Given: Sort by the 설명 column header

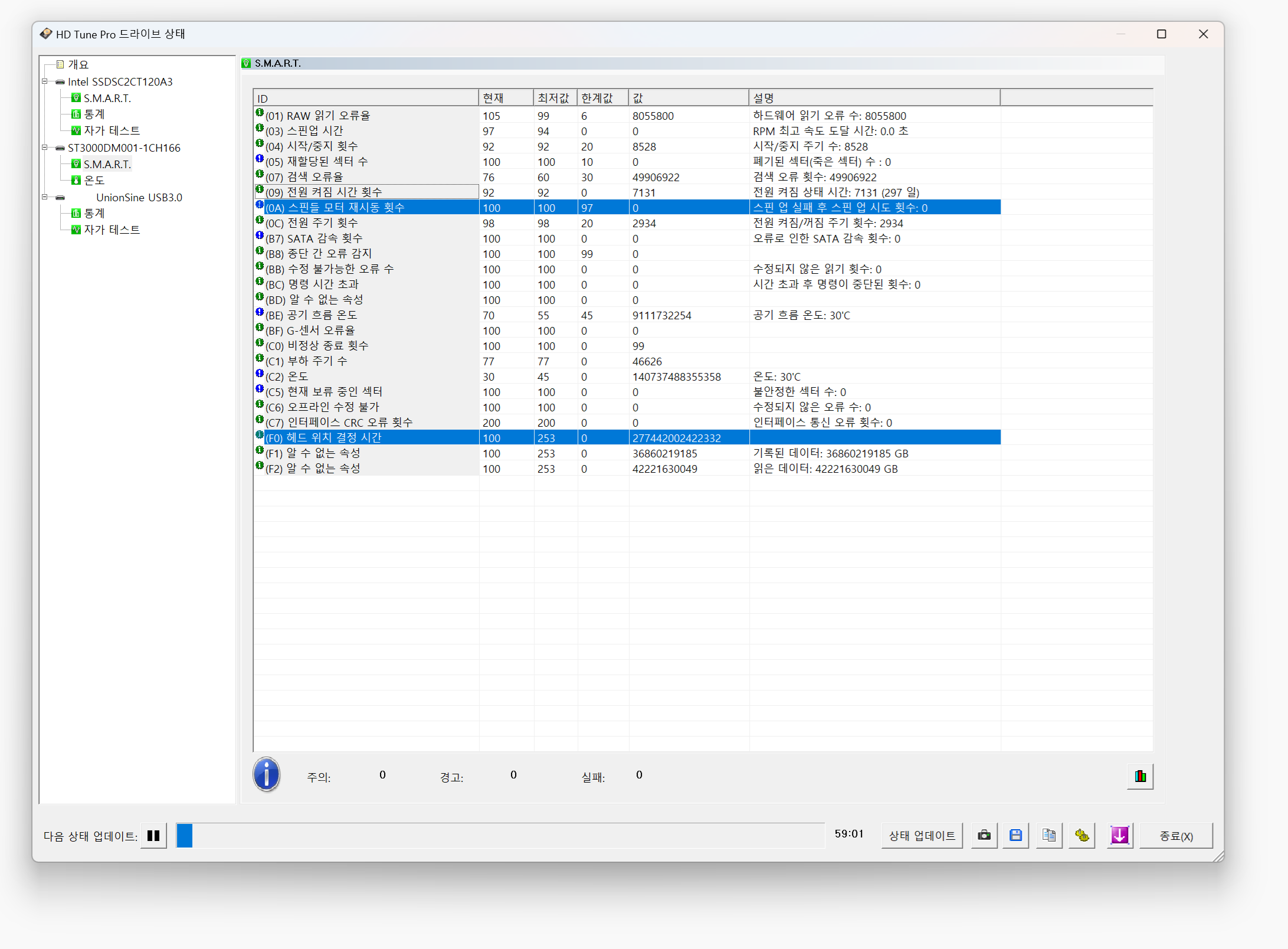Looking at the screenshot, I should [874, 98].
